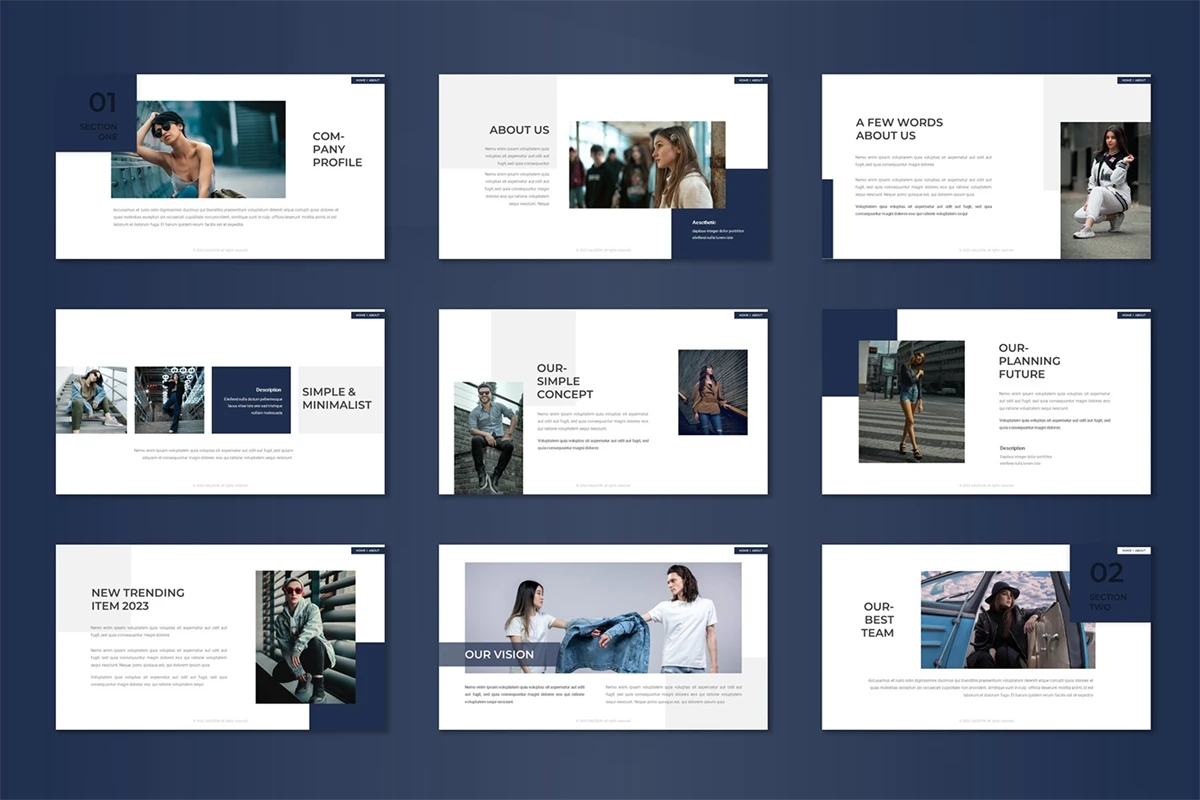Viewport: 1200px width, 800px height.
Task: Select "A FEW WORDS ABOUT US" heading
Action: click(x=899, y=129)
